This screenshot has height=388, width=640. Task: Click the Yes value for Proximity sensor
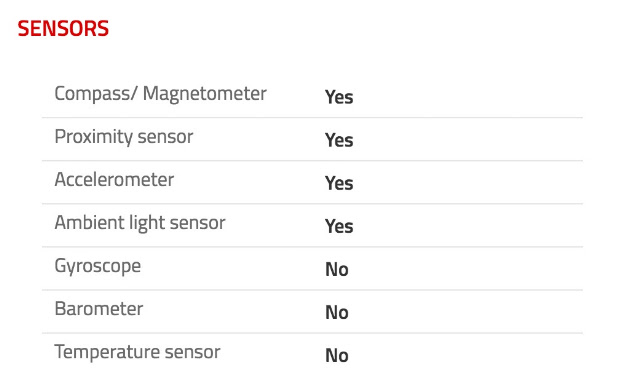click(x=339, y=140)
